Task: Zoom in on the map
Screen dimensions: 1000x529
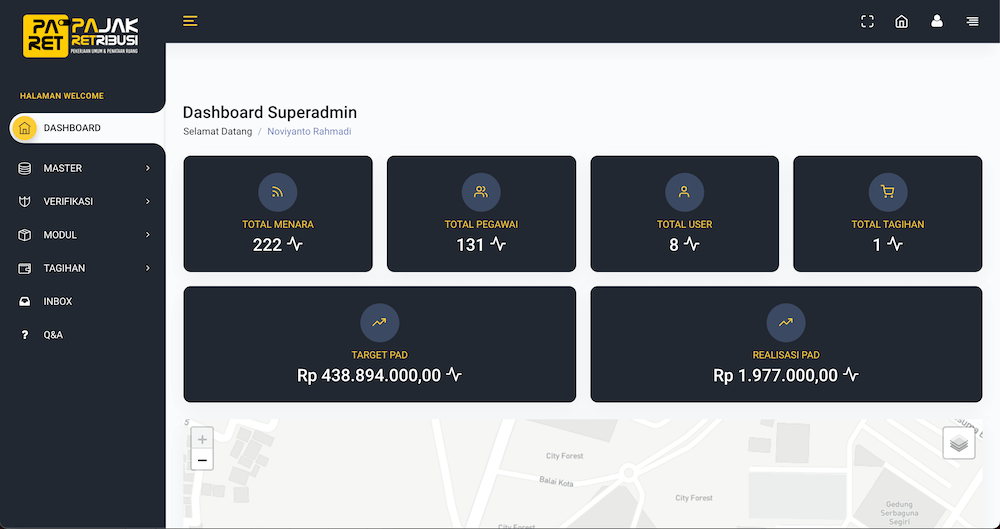Action: (202, 439)
